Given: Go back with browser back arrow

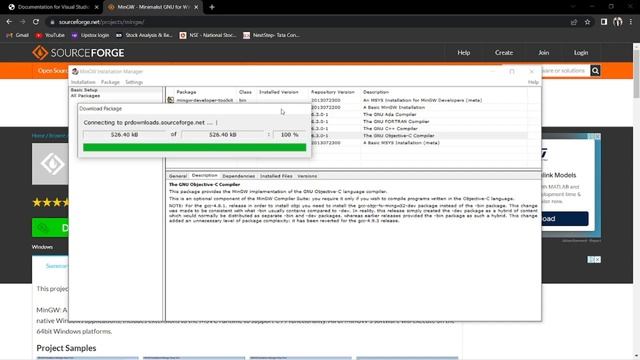Looking at the screenshot, I should point(9,22).
